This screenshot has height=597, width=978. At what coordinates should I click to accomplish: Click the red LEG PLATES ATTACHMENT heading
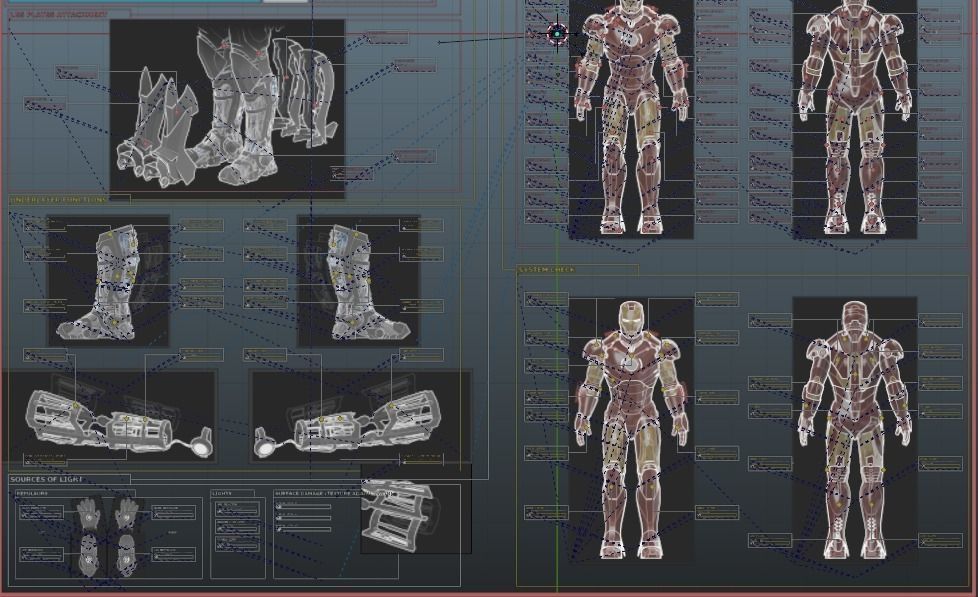pos(58,14)
